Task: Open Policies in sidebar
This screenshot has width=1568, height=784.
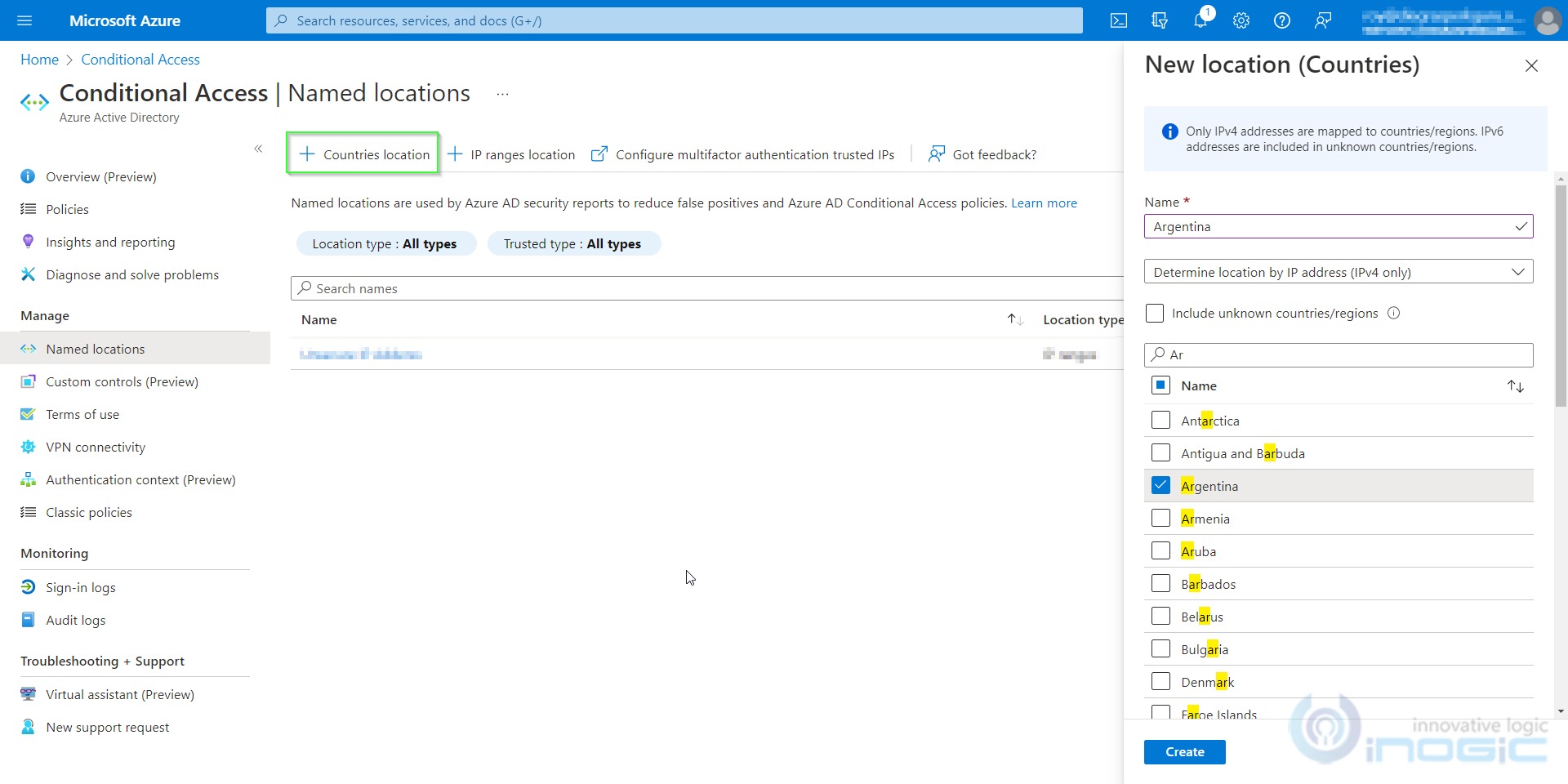Action: click(x=67, y=209)
